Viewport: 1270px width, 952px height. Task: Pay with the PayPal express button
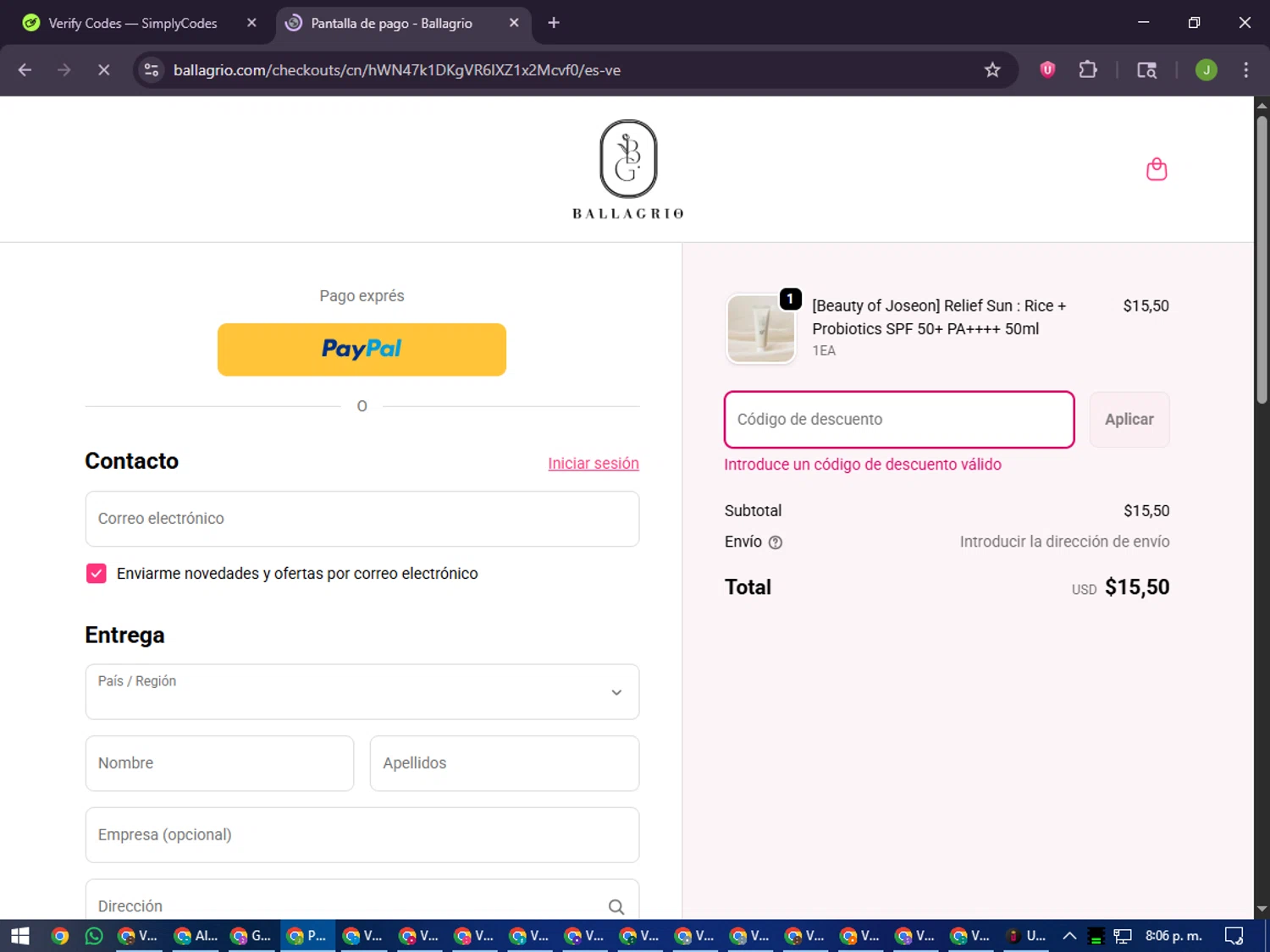click(x=362, y=349)
